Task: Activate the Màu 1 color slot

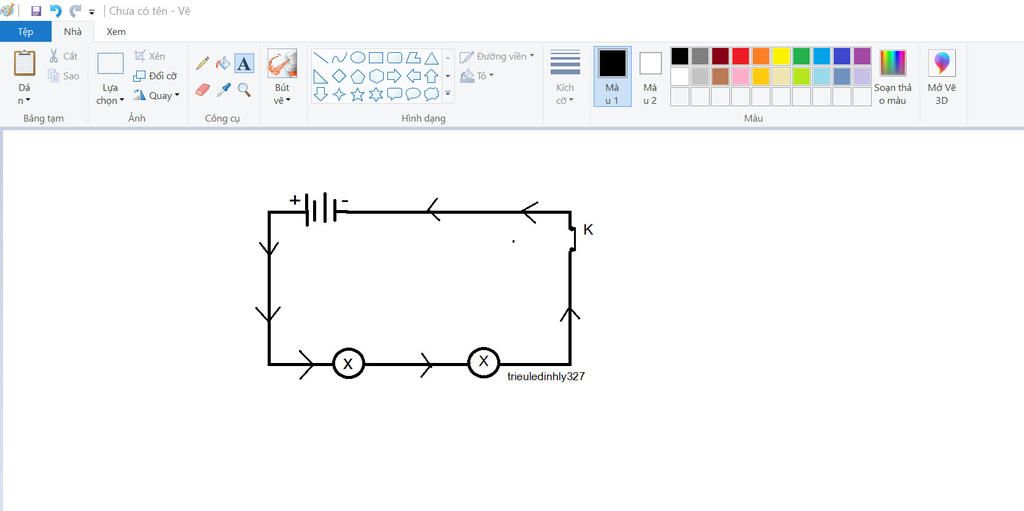Action: pos(613,76)
